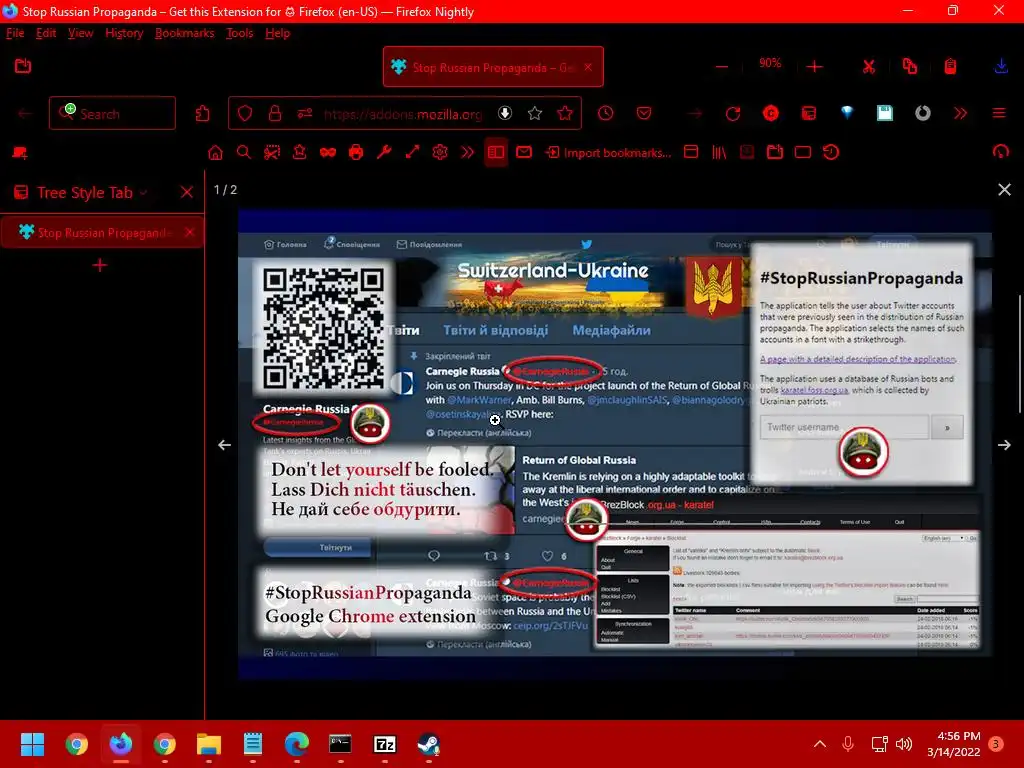Show next screenshot with right arrow
The width and height of the screenshot is (1024, 768).
[x=1004, y=445]
